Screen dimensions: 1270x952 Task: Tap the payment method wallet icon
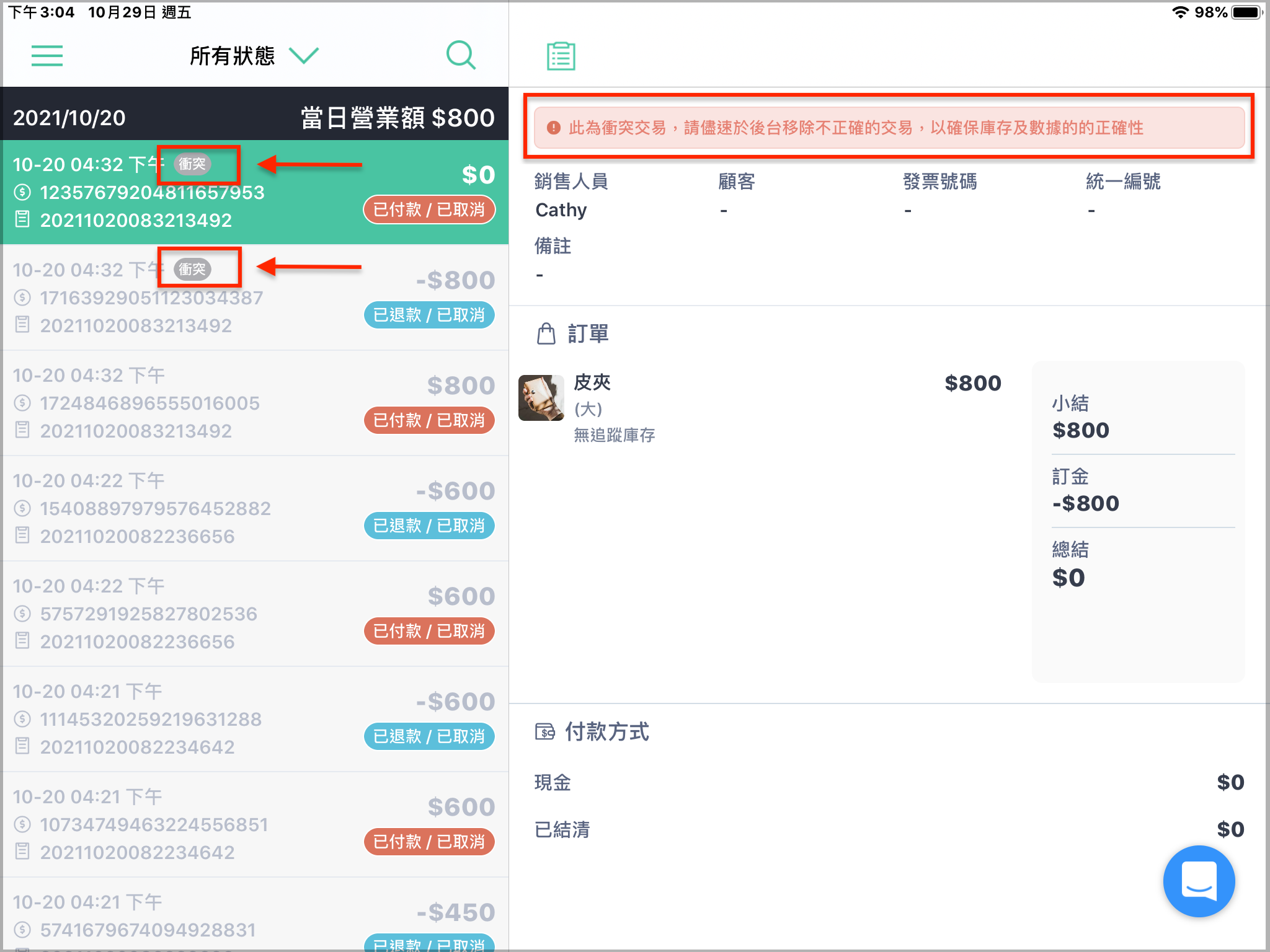tap(544, 732)
